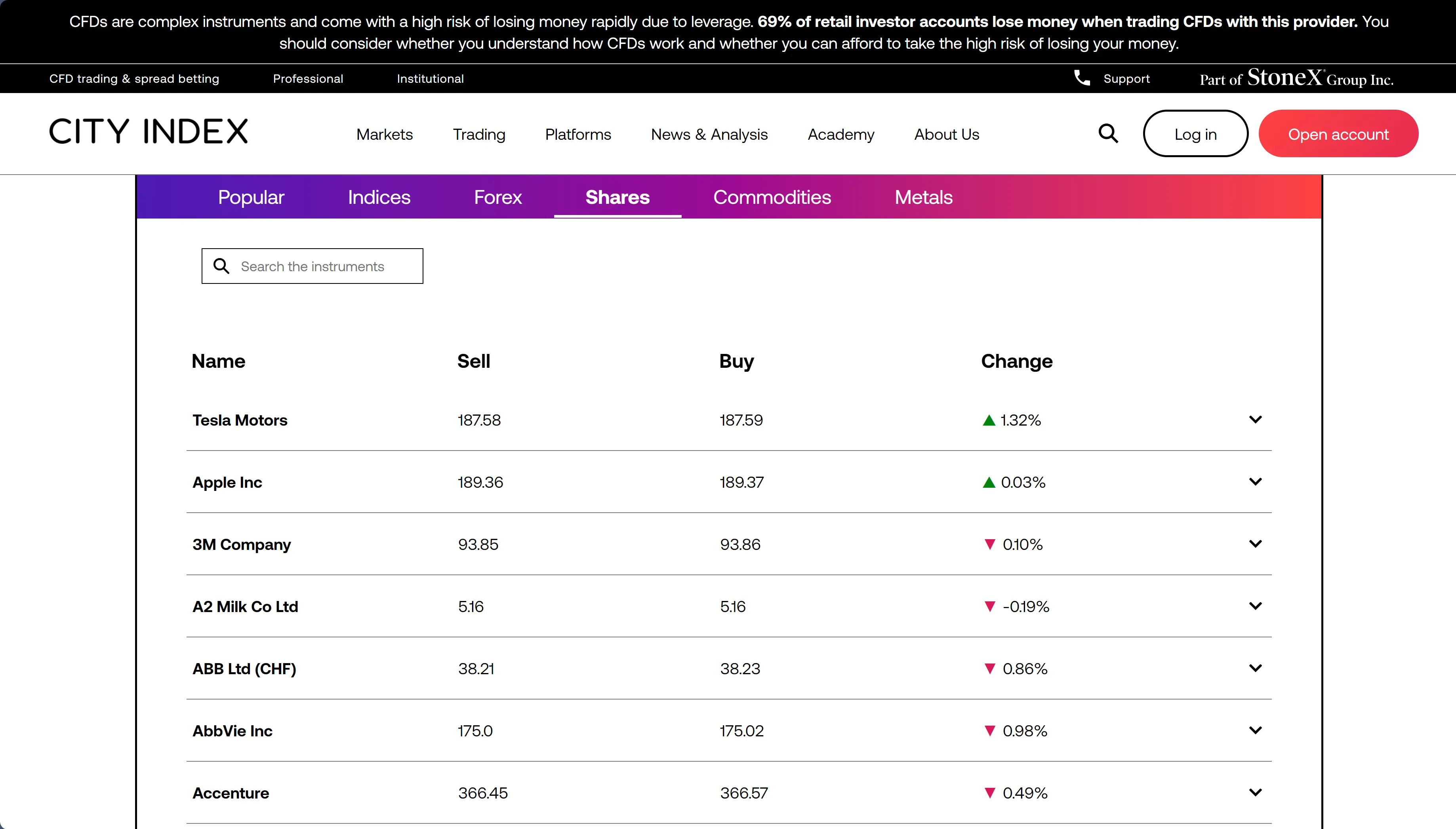Image resolution: width=1456 pixels, height=829 pixels.
Task: Click the CITY INDEX logo
Action: coord(149,131)
